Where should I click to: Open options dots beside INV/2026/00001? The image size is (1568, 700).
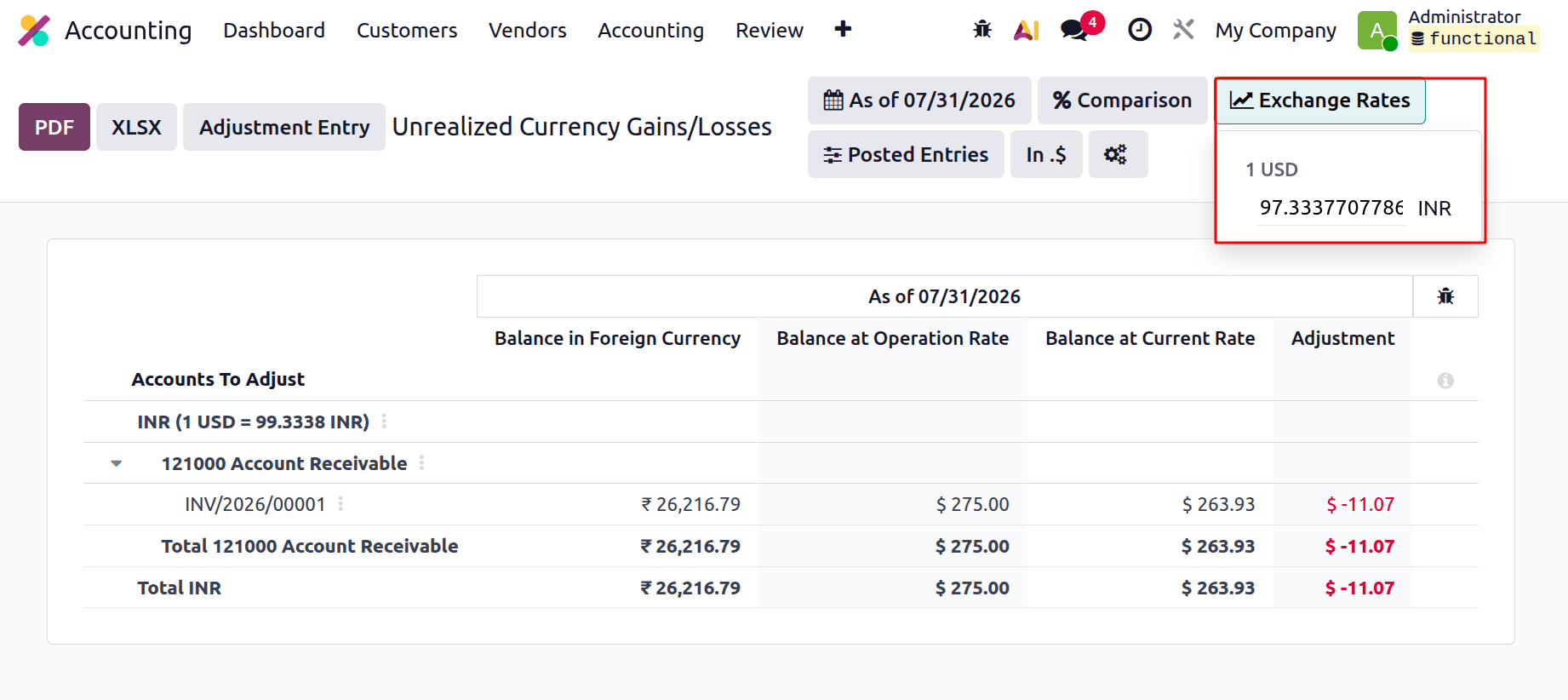[x=340, y=504]
